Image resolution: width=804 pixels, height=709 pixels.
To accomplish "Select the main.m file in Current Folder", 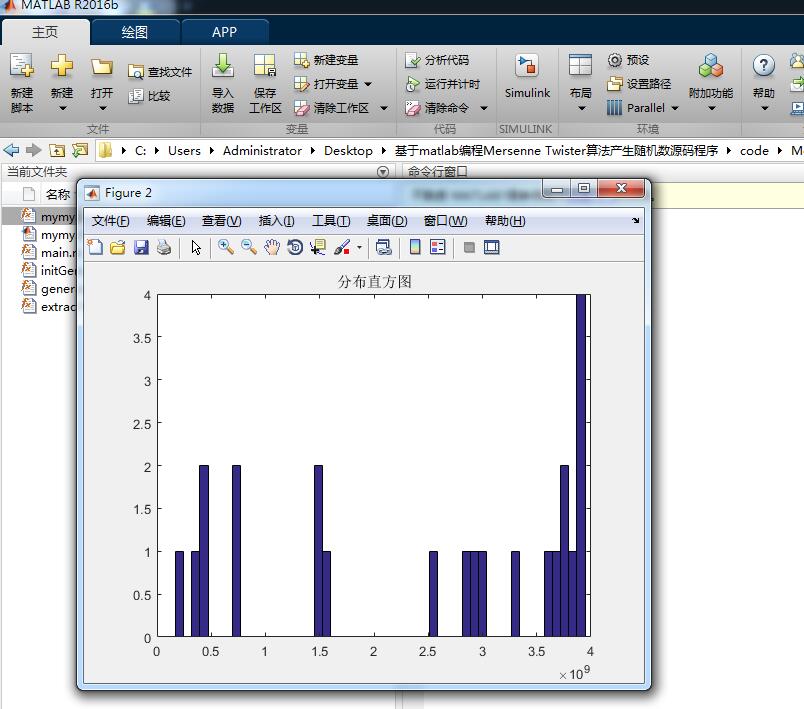I will tap(48, 252).
